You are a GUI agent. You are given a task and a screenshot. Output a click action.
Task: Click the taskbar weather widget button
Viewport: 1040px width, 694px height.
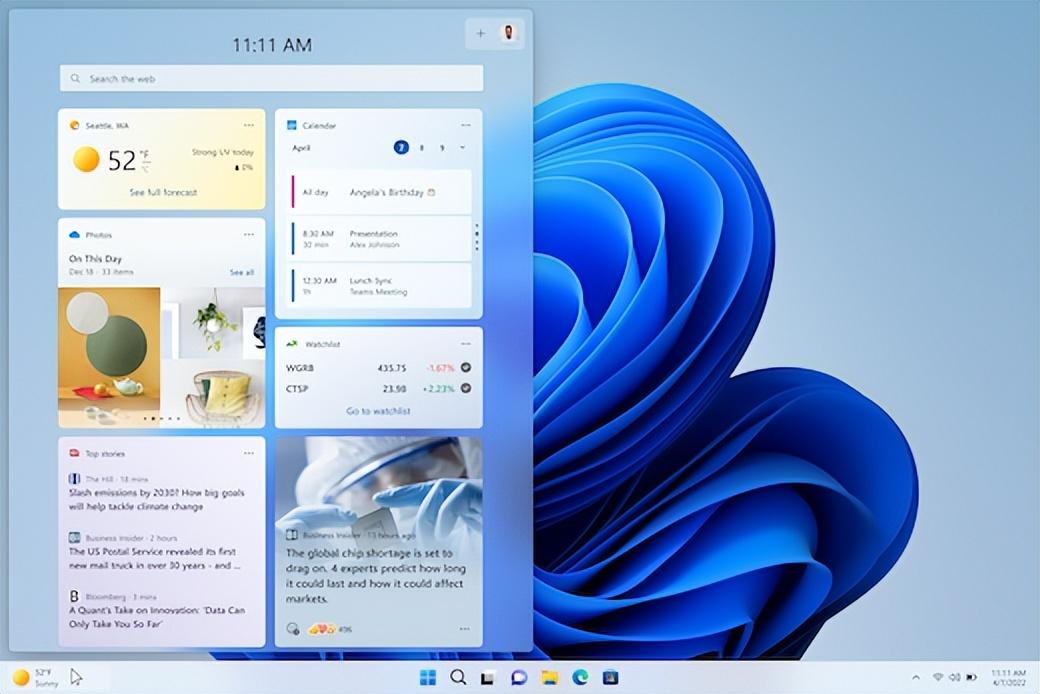[36, 677]
